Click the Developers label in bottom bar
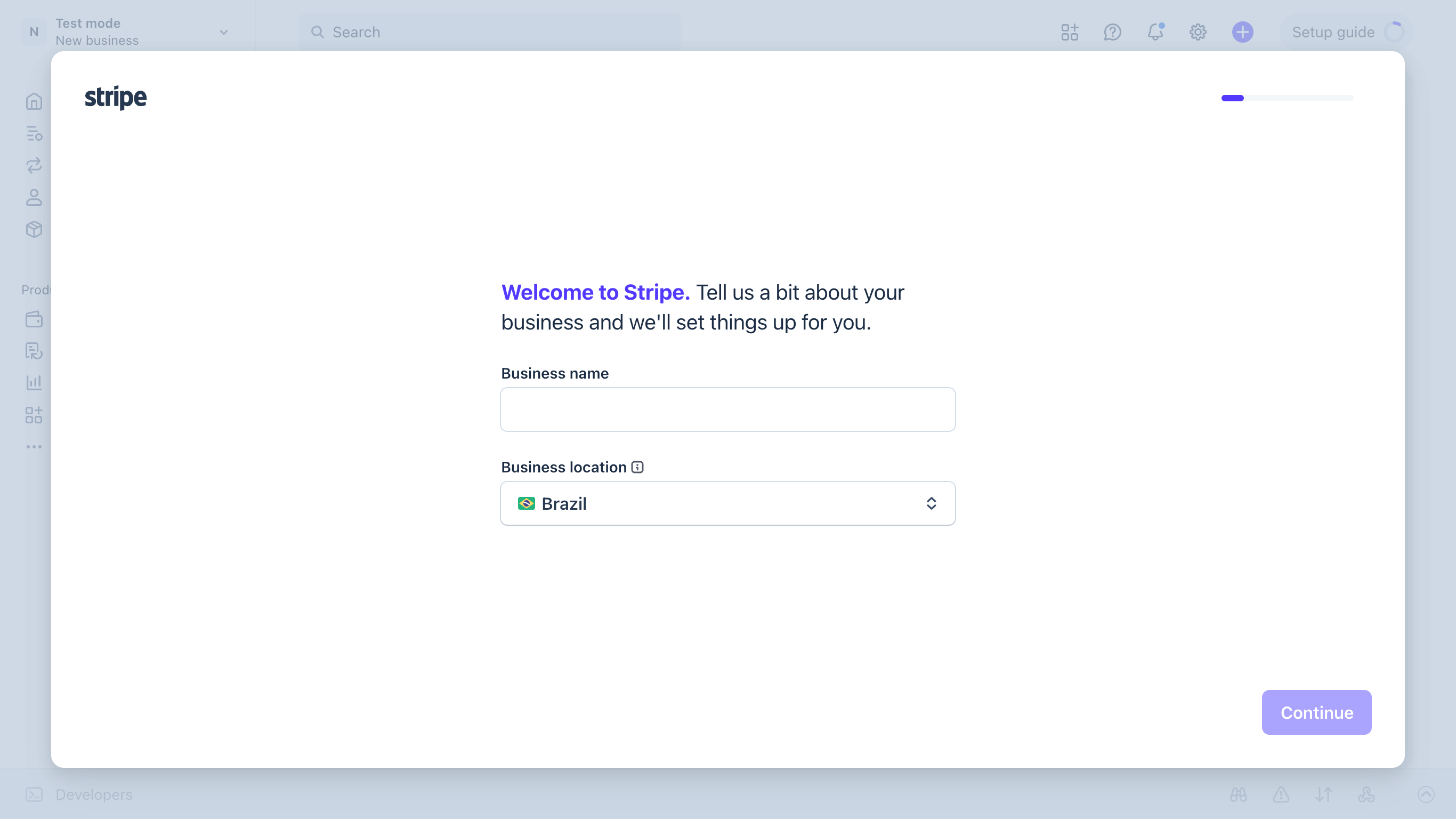 click(x=94, y=794)
